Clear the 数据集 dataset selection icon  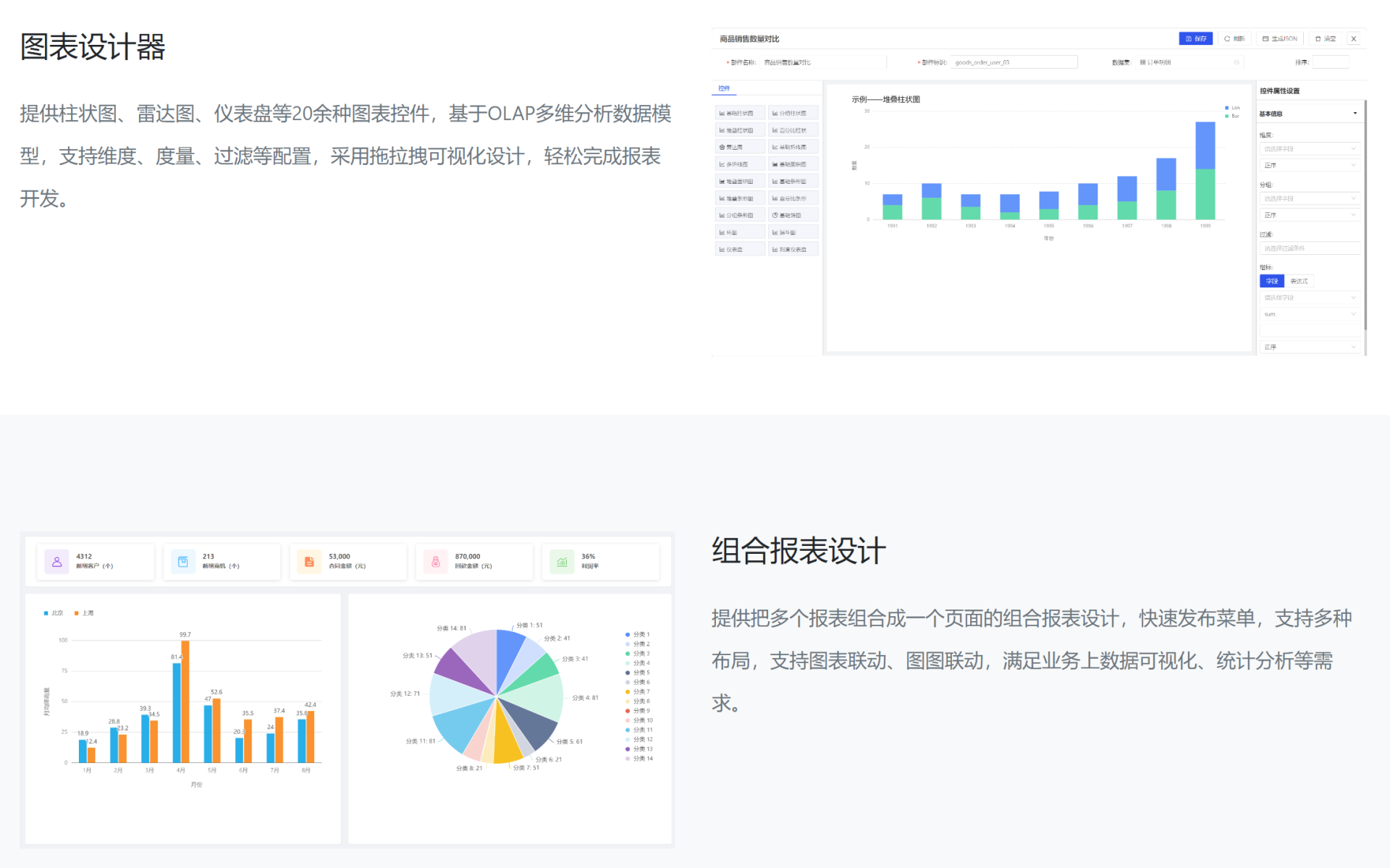[1237, 62]
